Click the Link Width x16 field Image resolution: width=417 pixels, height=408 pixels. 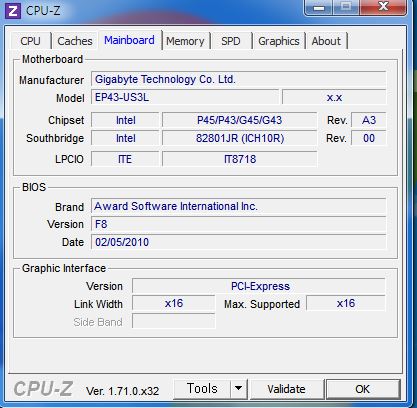(174, 303)
